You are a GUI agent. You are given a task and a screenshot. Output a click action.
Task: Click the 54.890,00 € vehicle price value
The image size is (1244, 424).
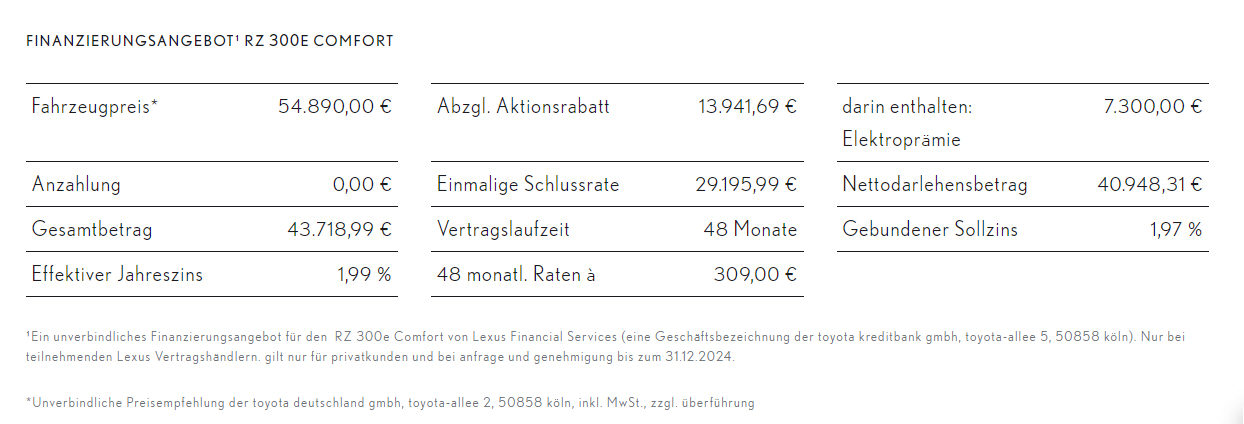click(x=335, y=106)
